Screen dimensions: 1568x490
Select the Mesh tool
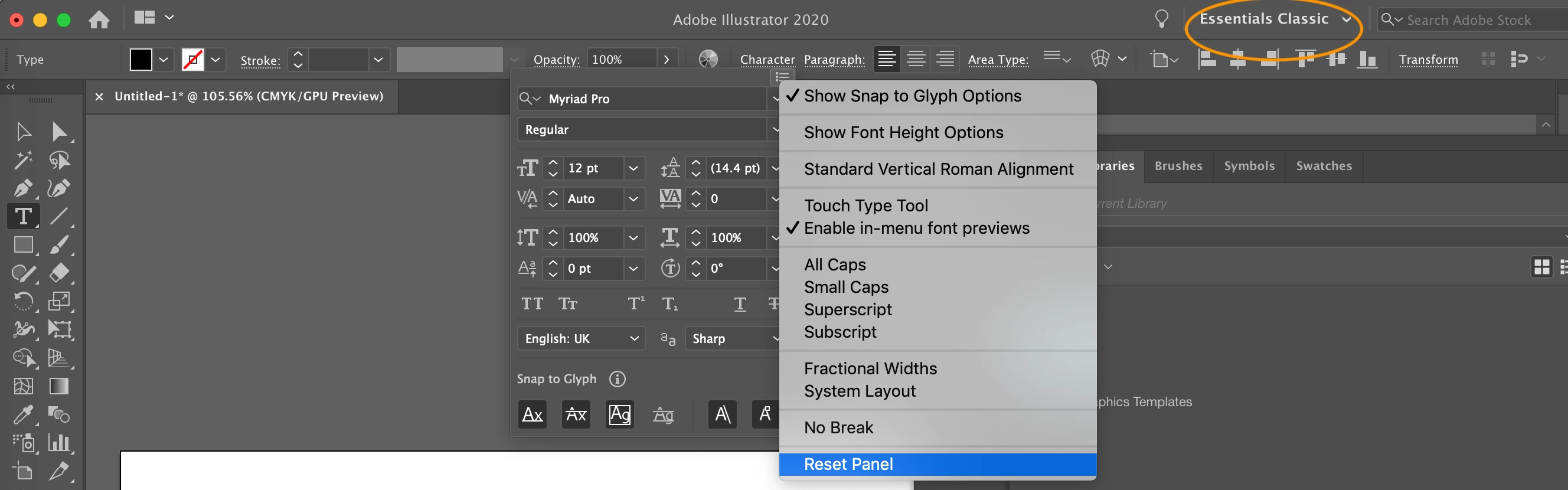coord(23,386)
